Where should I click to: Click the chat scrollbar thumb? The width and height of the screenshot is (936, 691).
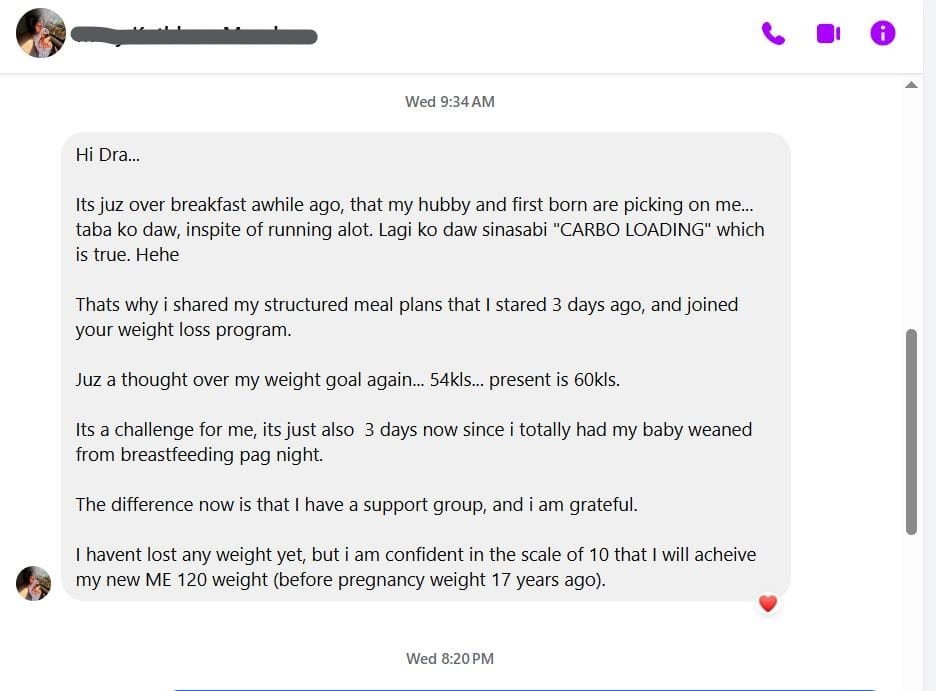[x=911, y=431]
